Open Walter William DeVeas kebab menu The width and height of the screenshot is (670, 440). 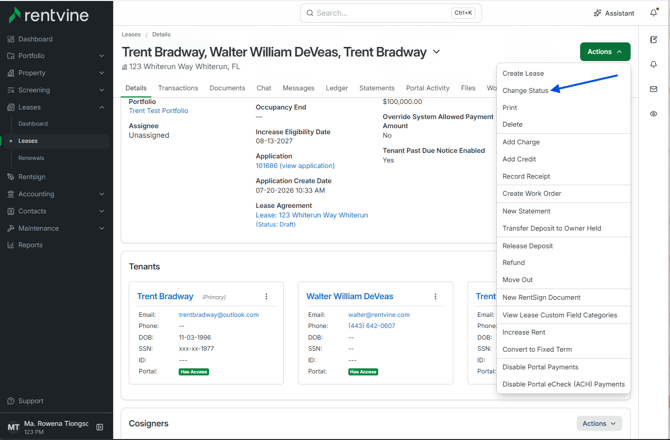435,296
